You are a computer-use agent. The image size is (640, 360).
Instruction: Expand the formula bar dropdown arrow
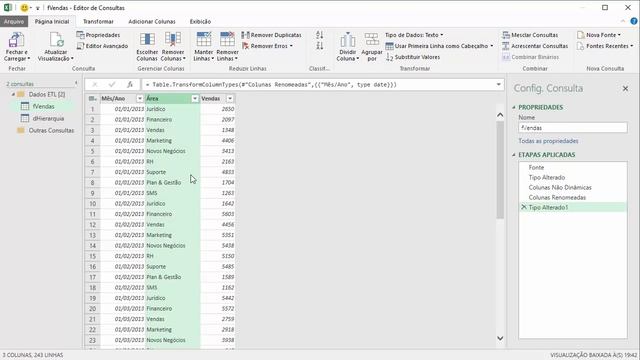point(498,84)
